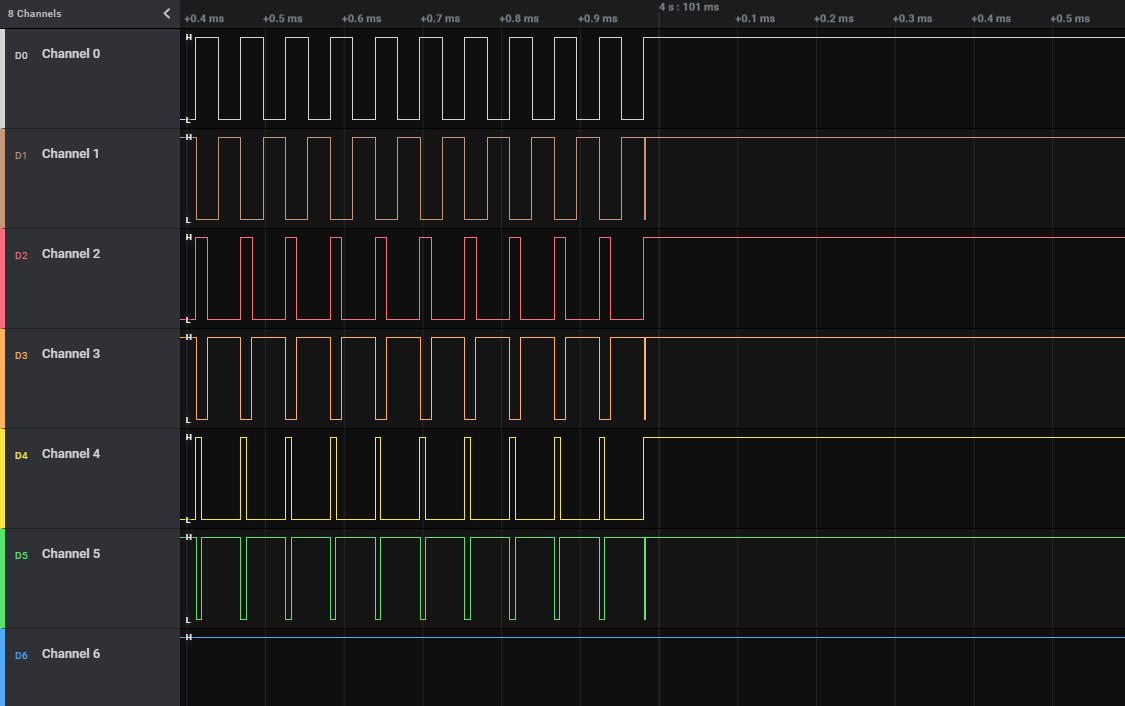Select the Channel 2 name label
The width and height of the screenshot is (1125, 706).
[x=70, y=254]
